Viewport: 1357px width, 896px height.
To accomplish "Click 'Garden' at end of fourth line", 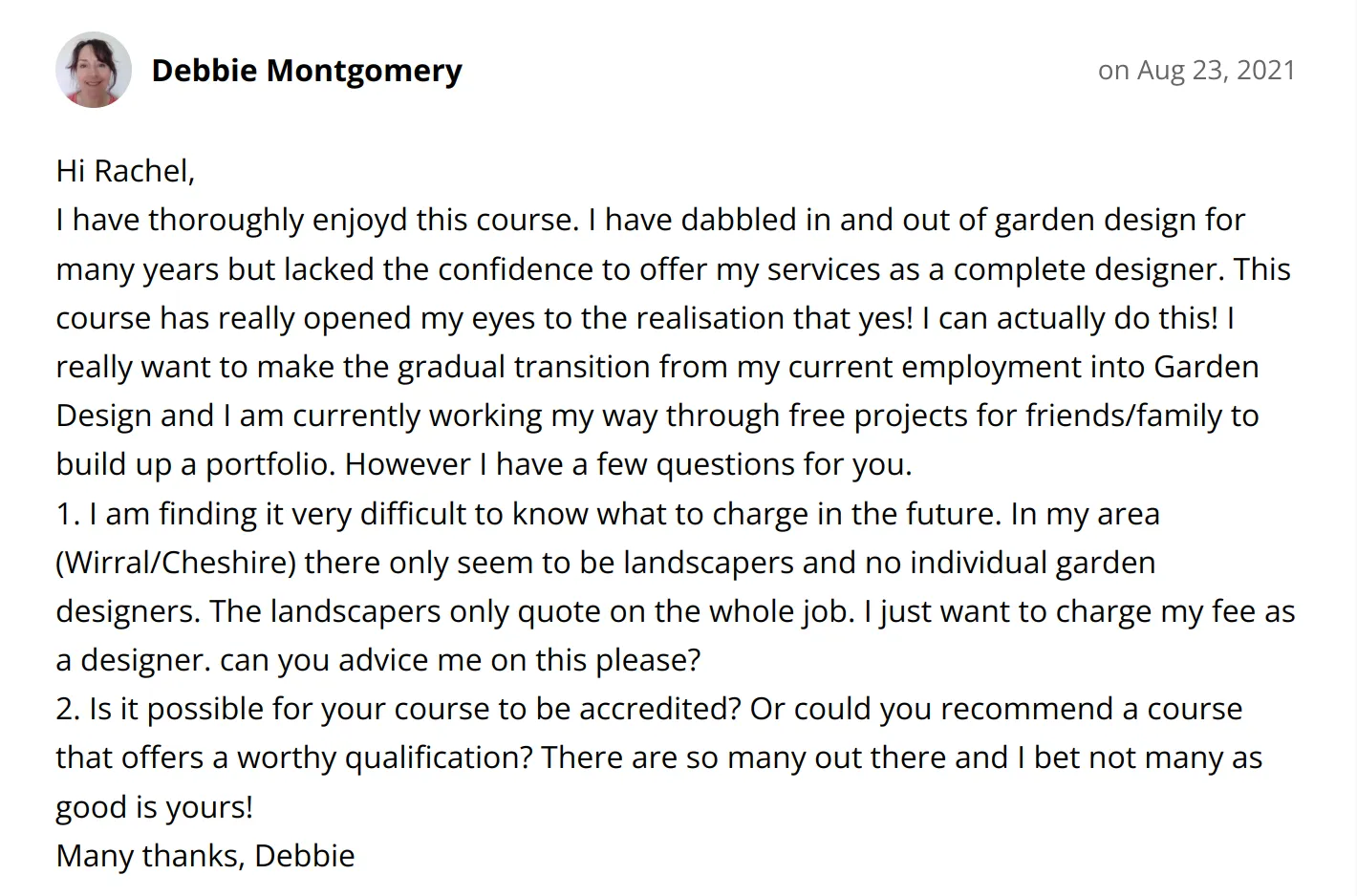I will pyautogui.click(x=1206, y=367).
